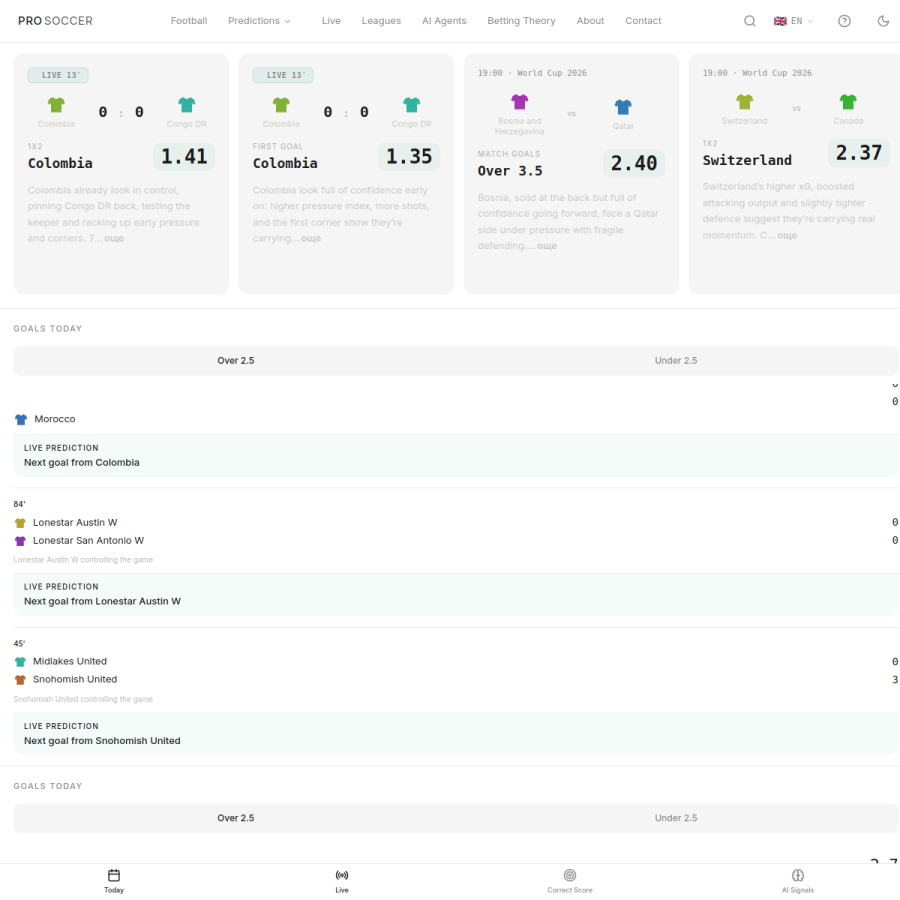Click the Morocco team jersey icon

(21, 420)
